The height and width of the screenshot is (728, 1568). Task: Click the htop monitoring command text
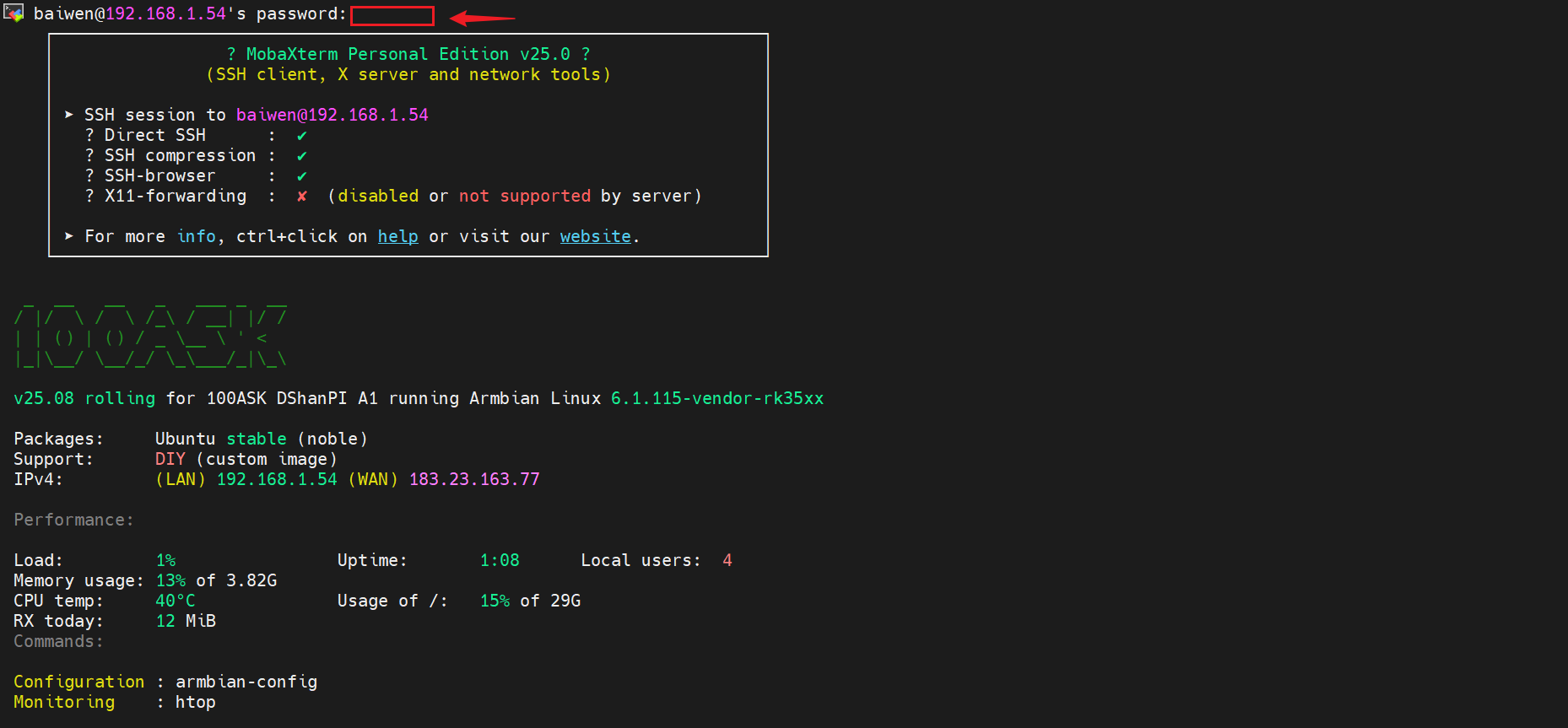pos(195,702)
